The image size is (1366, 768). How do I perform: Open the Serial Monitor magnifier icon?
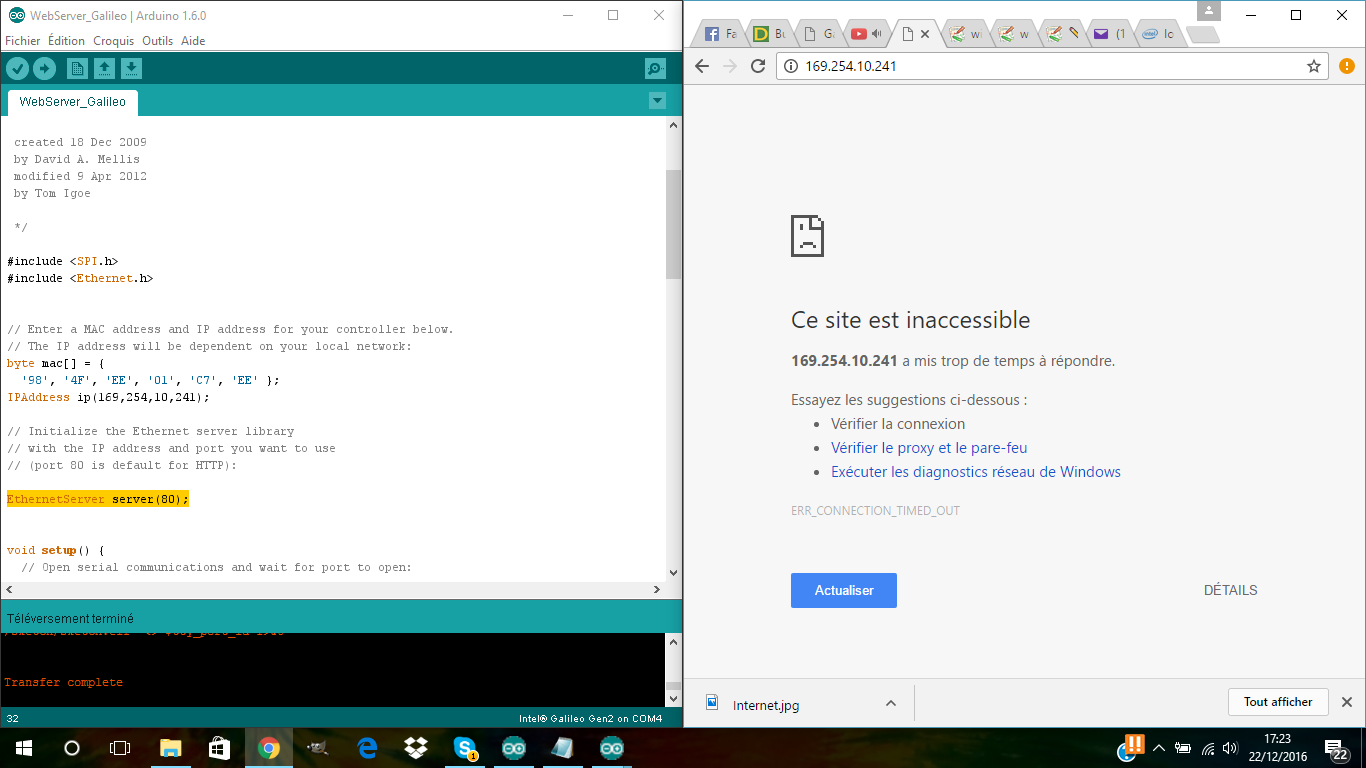(x=655, y=68)
